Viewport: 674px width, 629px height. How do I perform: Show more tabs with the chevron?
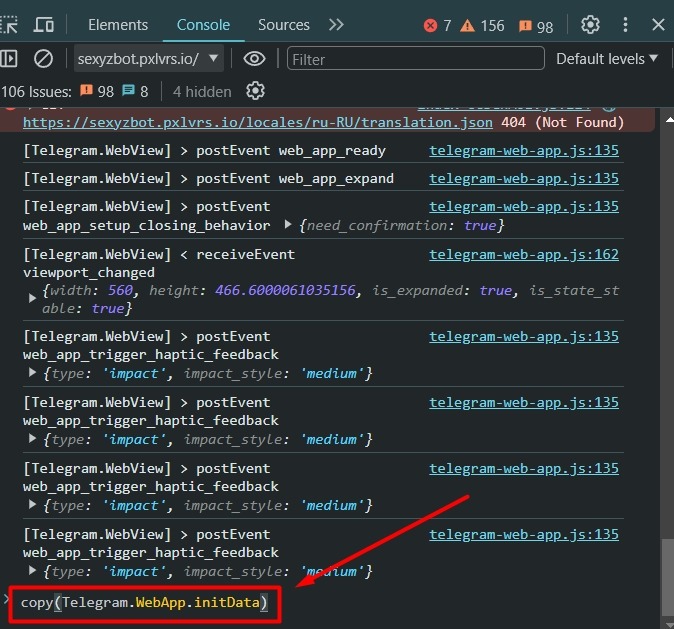pyautogui.click(x=336, y=25)
